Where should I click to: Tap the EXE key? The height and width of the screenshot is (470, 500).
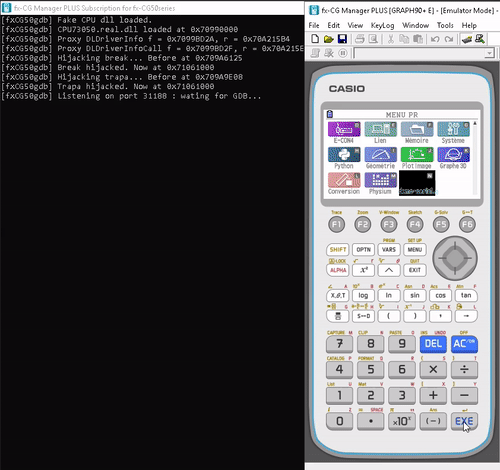click(464, 421)
